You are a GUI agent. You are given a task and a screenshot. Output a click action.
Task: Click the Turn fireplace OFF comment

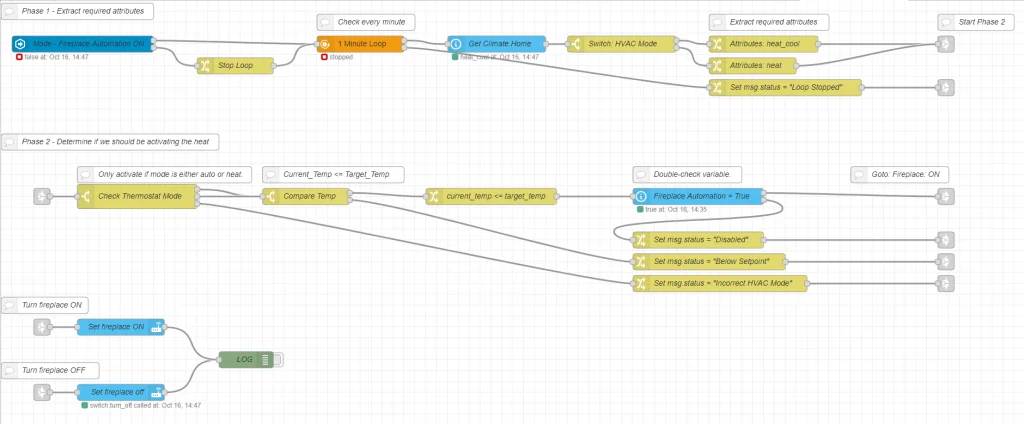[50, 370]
